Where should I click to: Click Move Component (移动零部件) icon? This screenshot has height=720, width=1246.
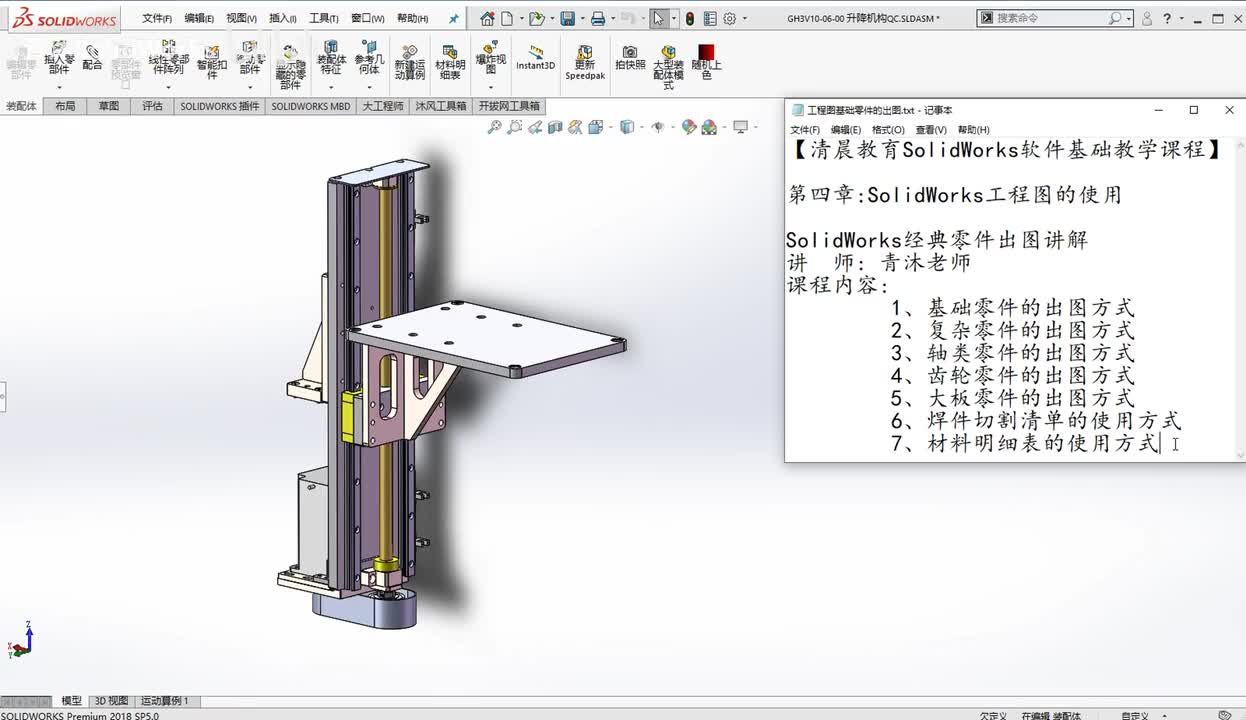click(x=249, y=56)
